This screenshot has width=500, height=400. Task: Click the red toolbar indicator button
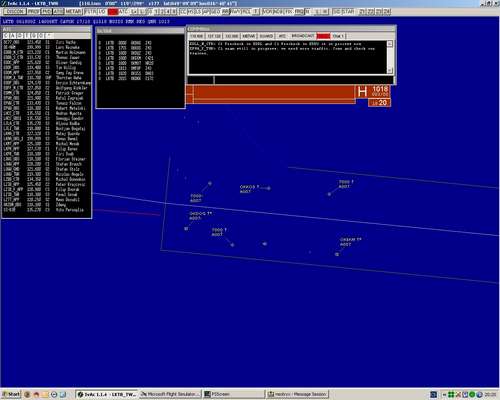click(x=113, y=12)
